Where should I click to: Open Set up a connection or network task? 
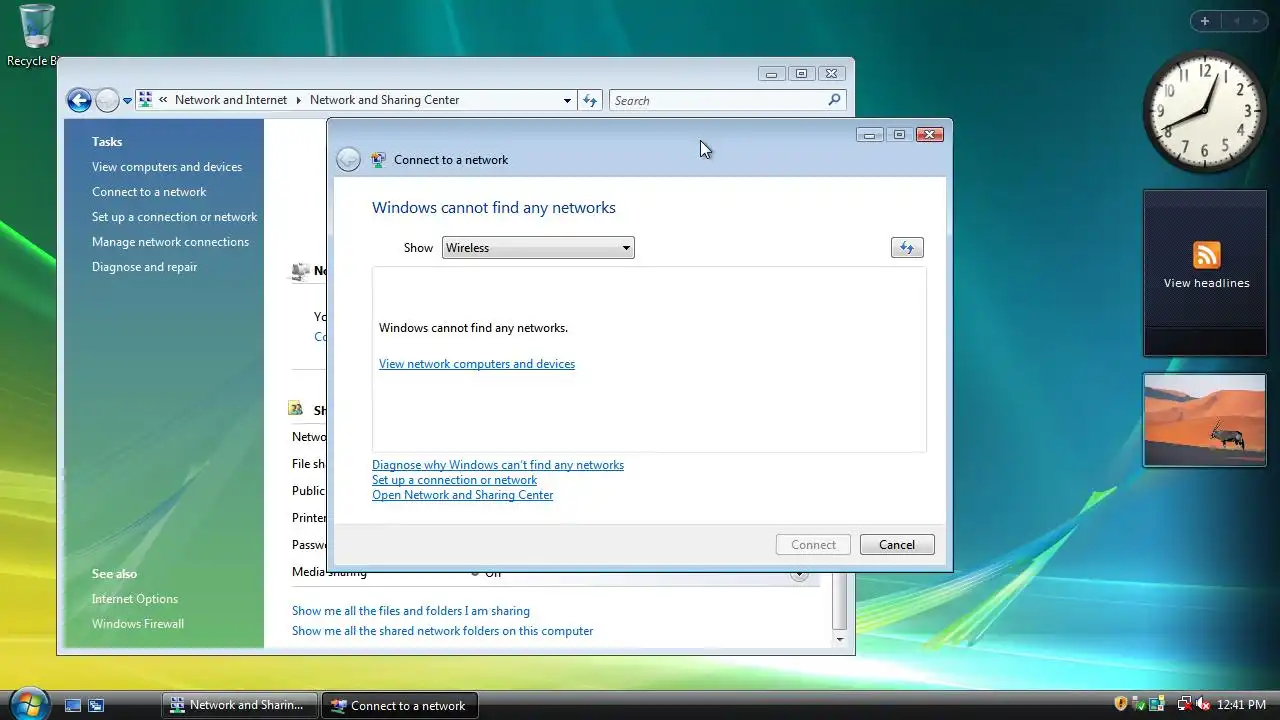[x=174, y=217]
